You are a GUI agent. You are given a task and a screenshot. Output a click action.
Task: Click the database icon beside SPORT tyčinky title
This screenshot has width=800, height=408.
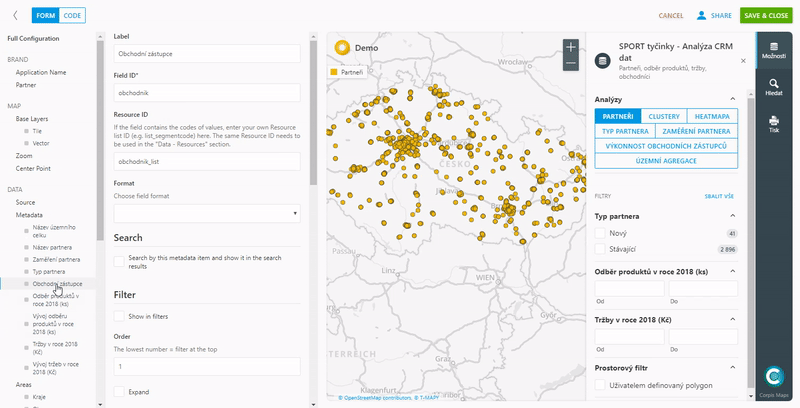(603, 61)
